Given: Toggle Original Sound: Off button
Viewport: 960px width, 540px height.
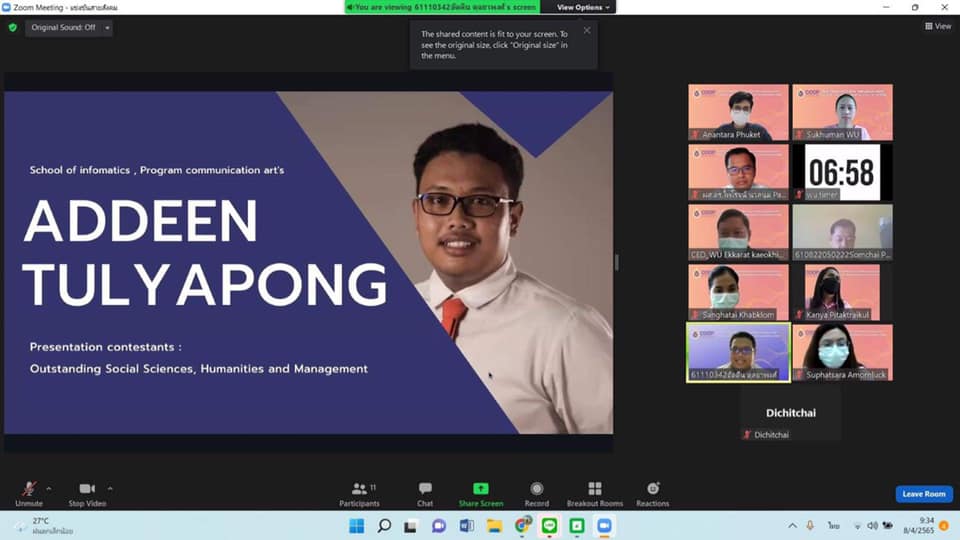Looking at the screenshot, I should [64, 28].
